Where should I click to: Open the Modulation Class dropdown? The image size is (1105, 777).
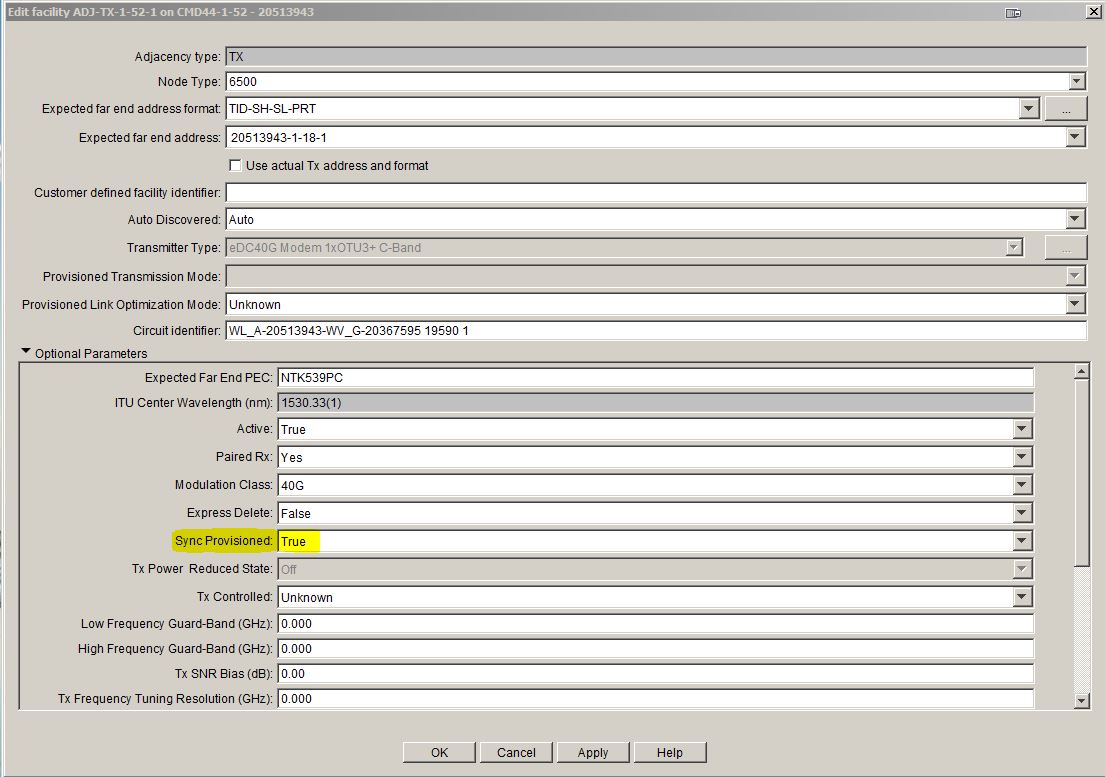coord(1022,485)
